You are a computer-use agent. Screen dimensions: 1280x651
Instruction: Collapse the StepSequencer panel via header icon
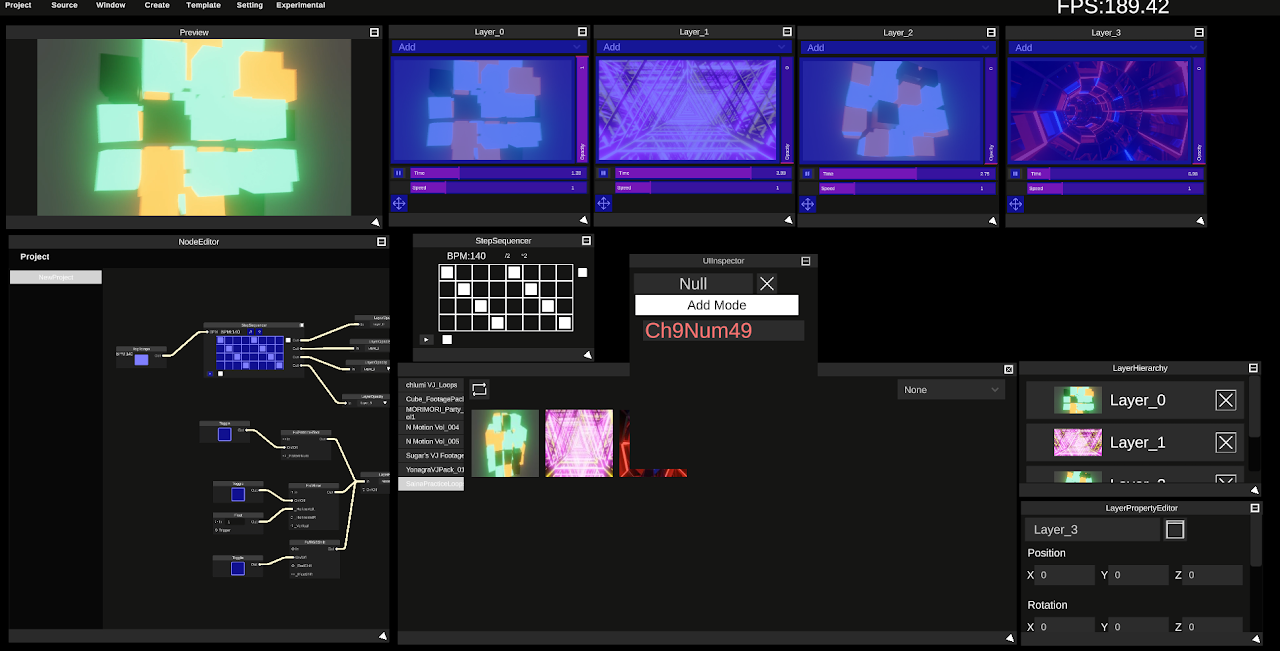585,239
